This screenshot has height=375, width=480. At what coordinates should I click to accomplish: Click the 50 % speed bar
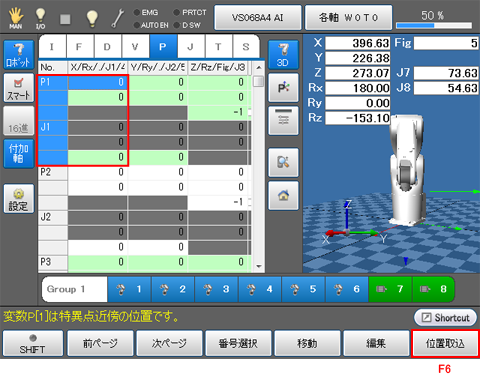click(x=433, y=25)
